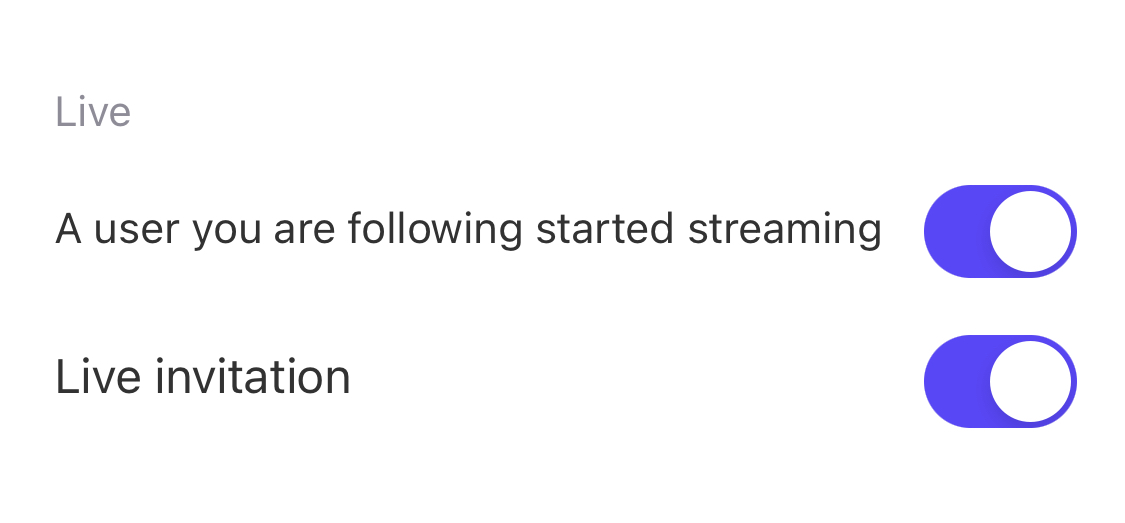The image size is (1125, 523).
Task: Click the white knob of streaming toggle
Action: tap(1030, 231)
